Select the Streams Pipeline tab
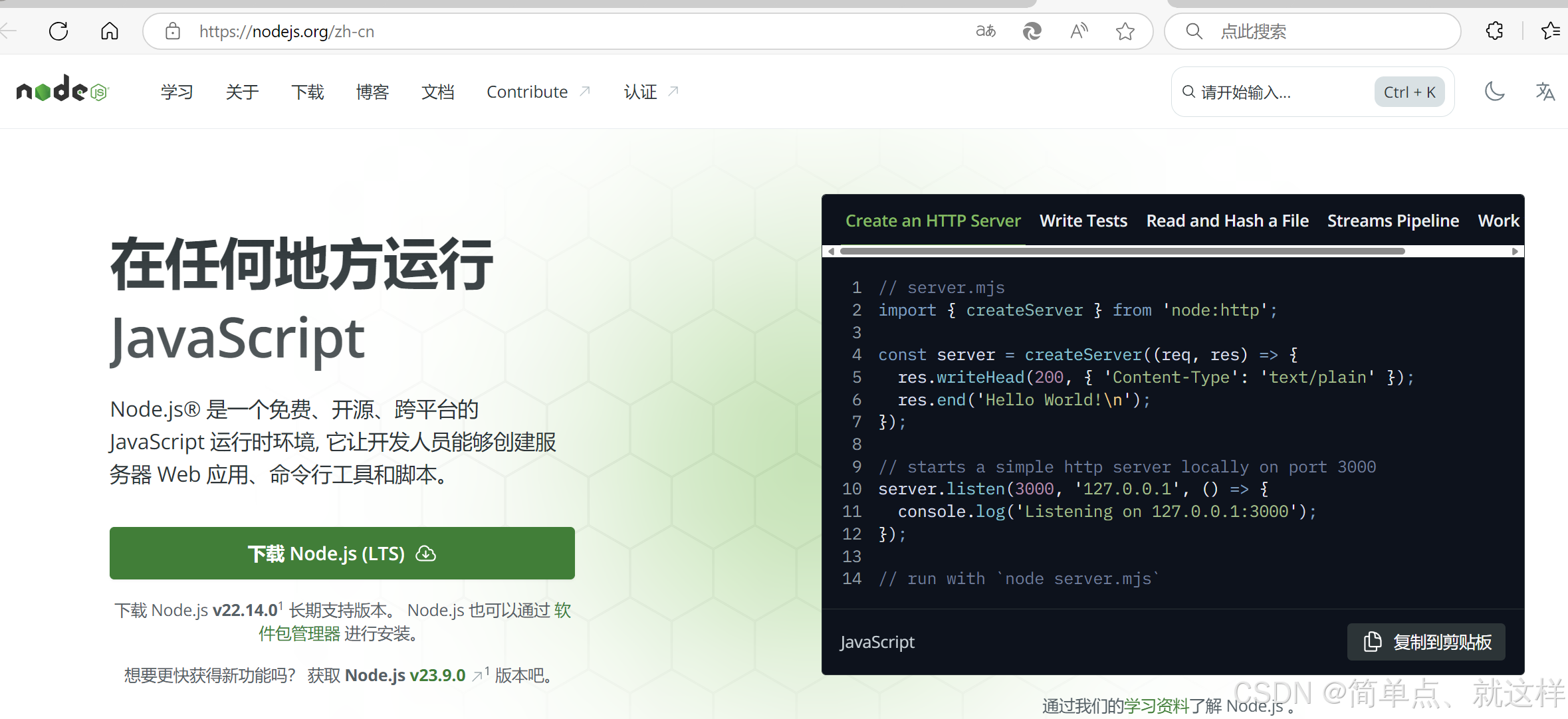1568x719 pixels. coord(1393,221)
